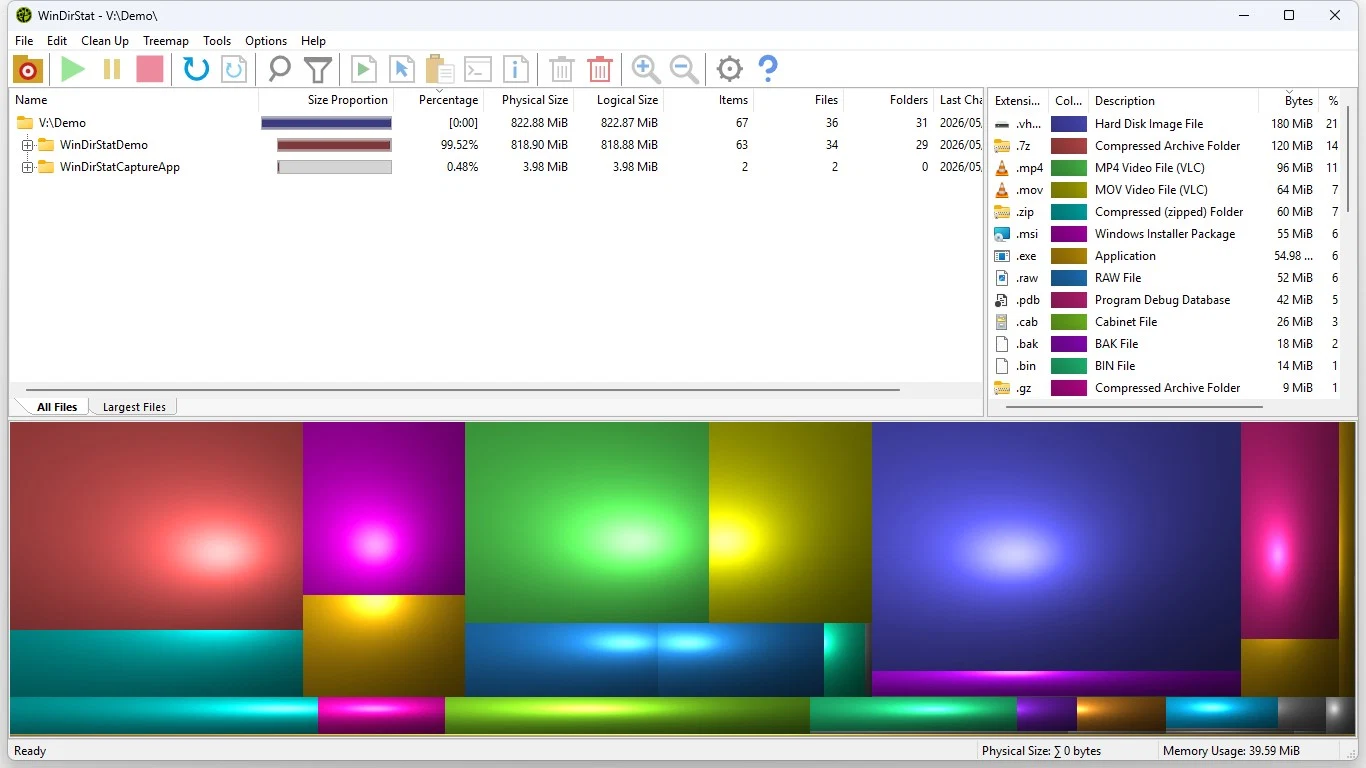
Task: Open the Options menu
Action: pyautogui.click(x=266, y=41)
